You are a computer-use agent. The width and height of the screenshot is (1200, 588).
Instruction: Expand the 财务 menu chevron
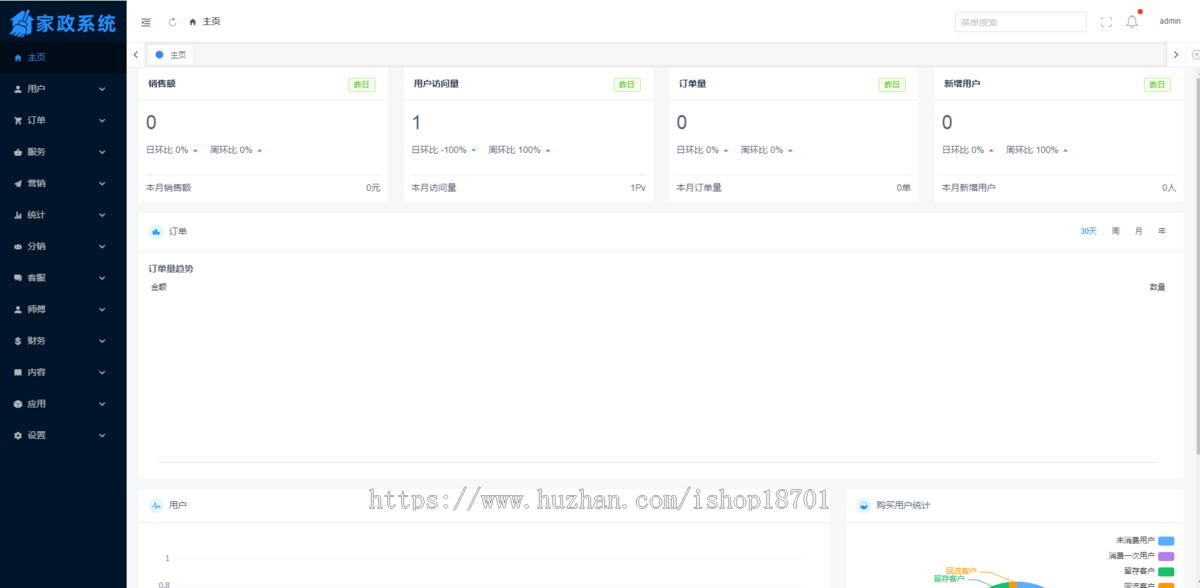(x=102, y=341)
